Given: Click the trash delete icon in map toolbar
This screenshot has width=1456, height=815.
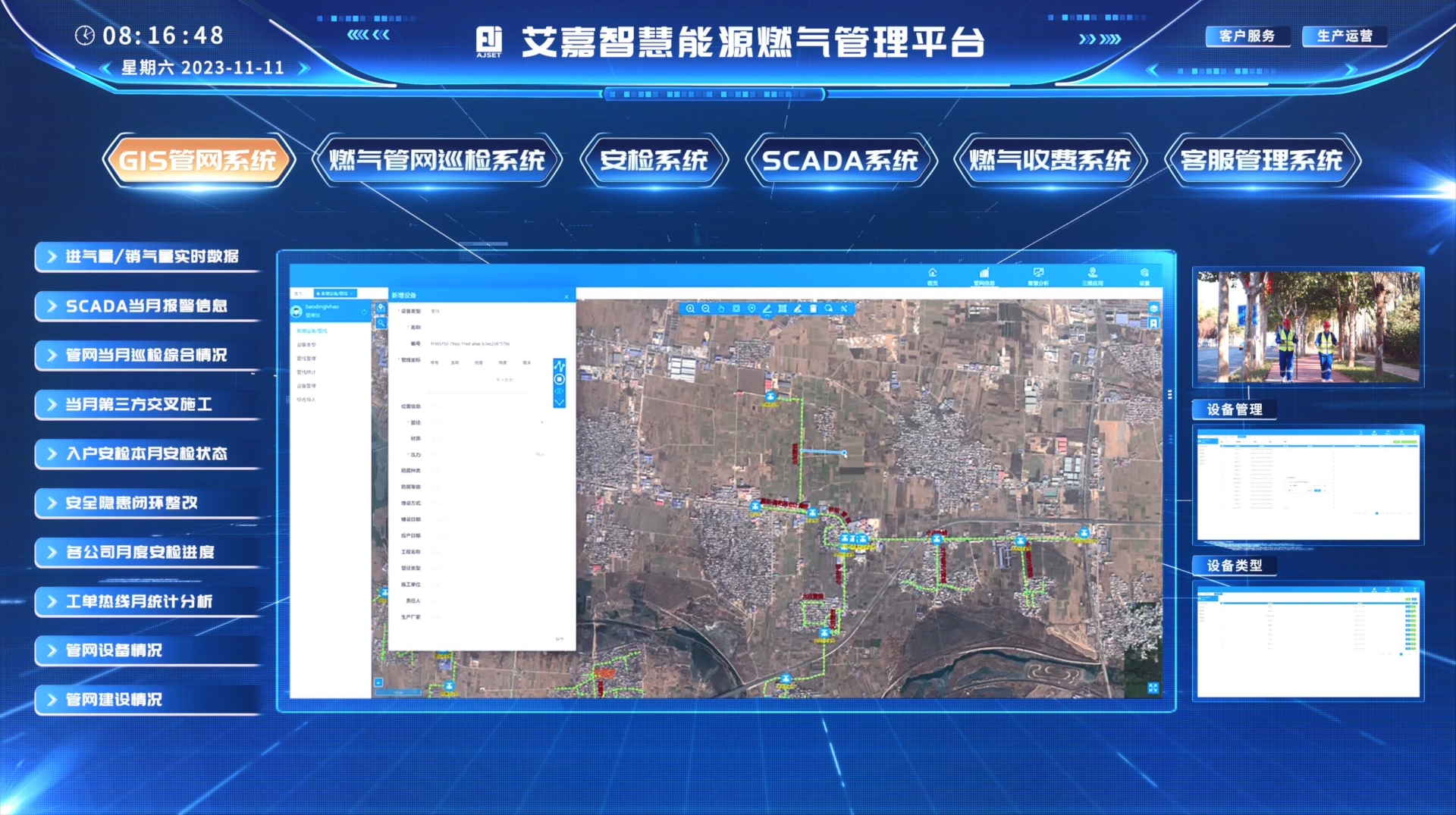Looking at the screenshot, I should click(813, 309).
